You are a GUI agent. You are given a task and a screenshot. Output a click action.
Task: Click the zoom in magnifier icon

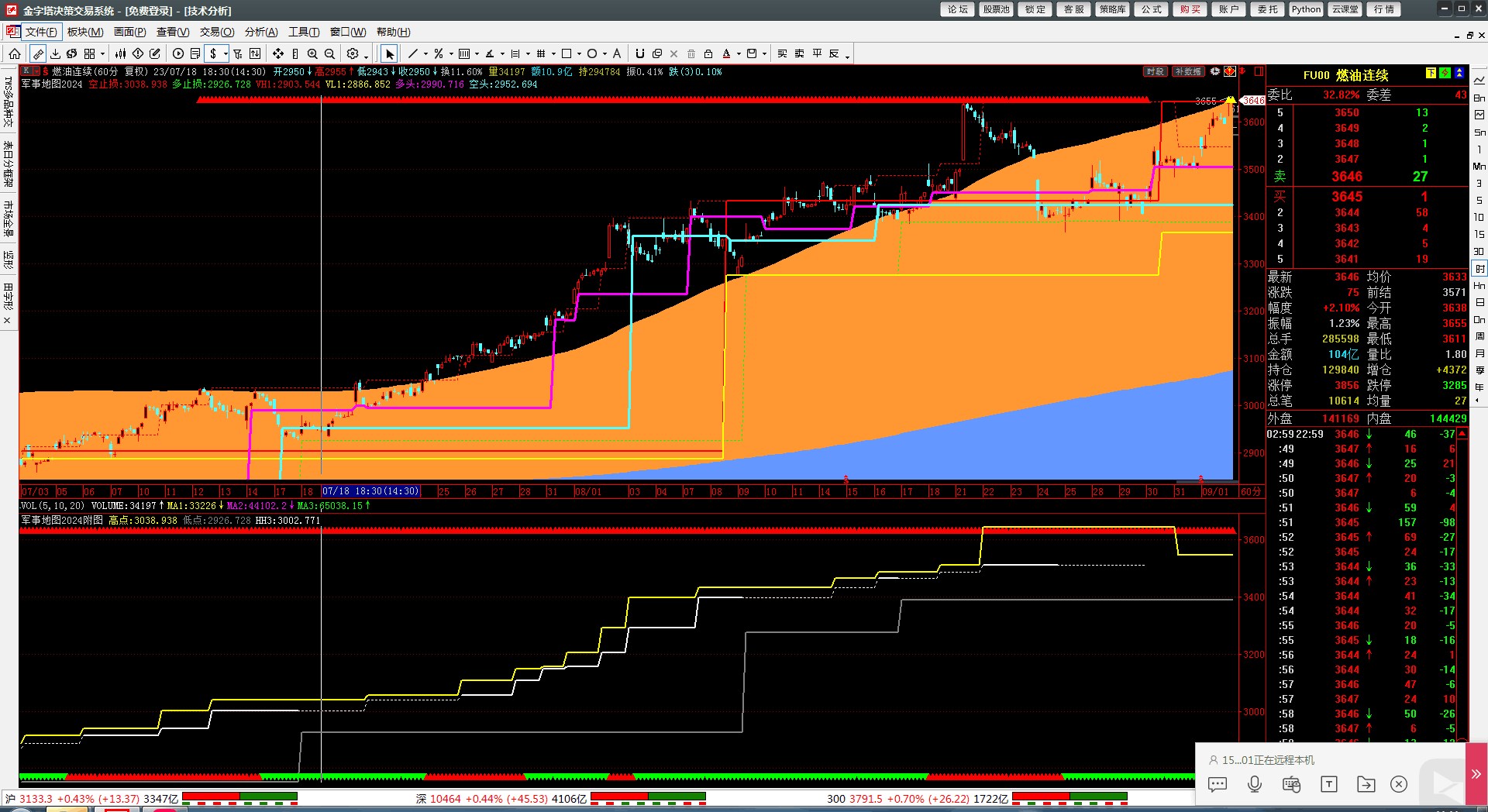[312, 53]
